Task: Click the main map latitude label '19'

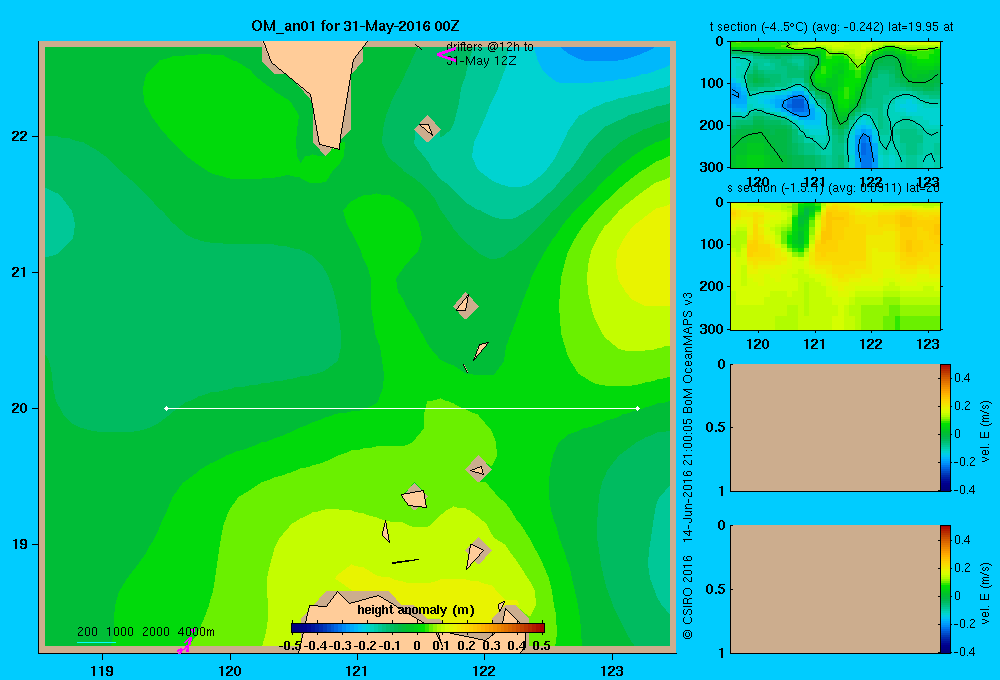Action: coord(20,544)
